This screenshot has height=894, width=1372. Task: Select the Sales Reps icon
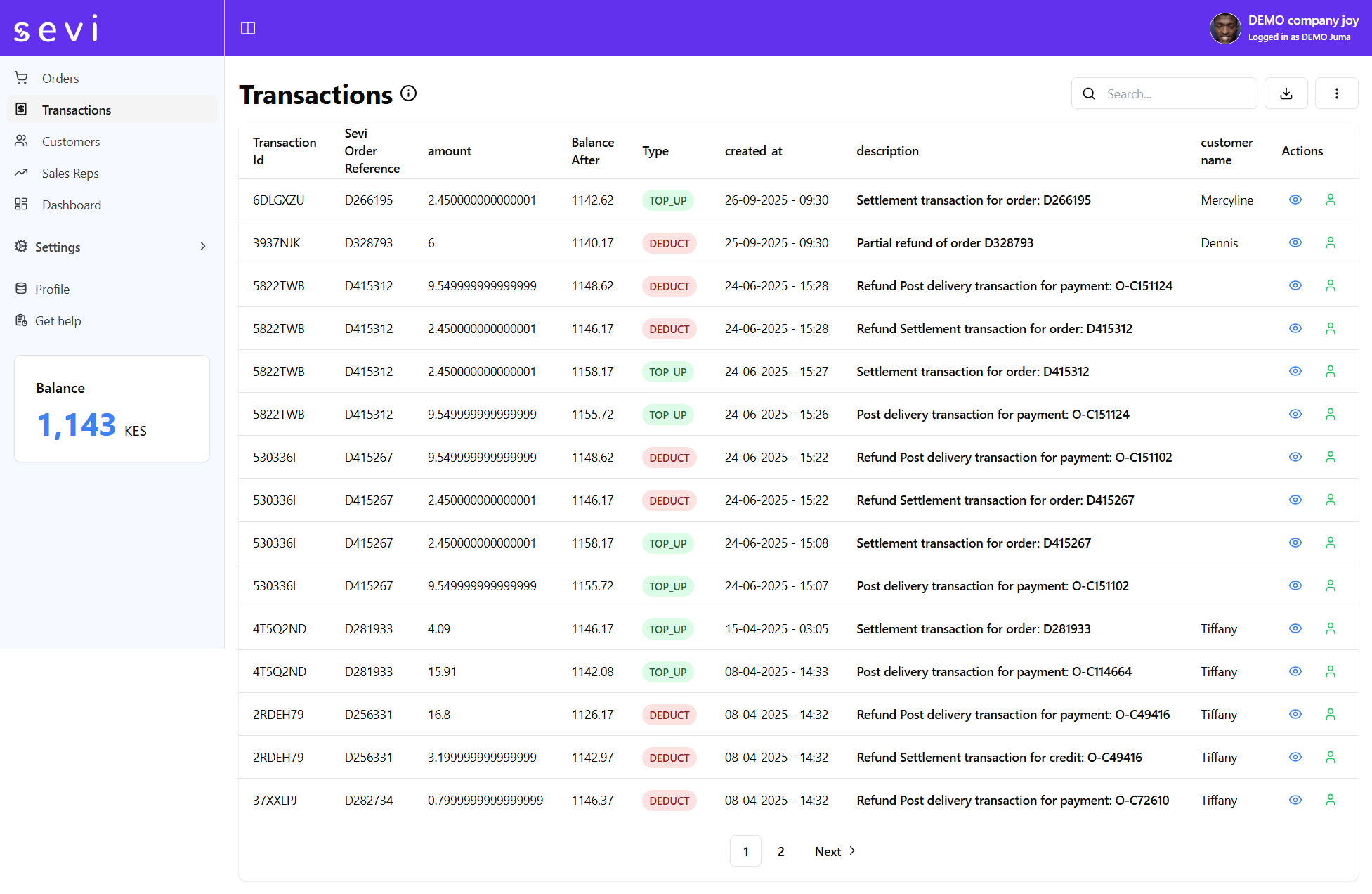click(21, 173)
